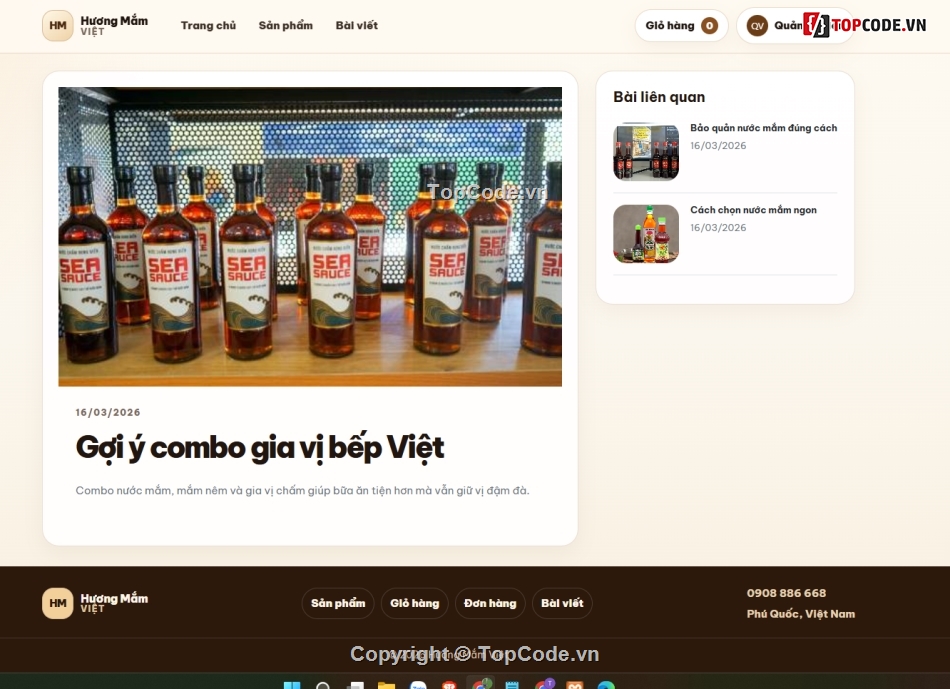Image resolution: width=950 pixels, height=689 pixels.
Task: Open File Explorer from the taskbar
Action: pyautogui.click(x=386, y=685)
